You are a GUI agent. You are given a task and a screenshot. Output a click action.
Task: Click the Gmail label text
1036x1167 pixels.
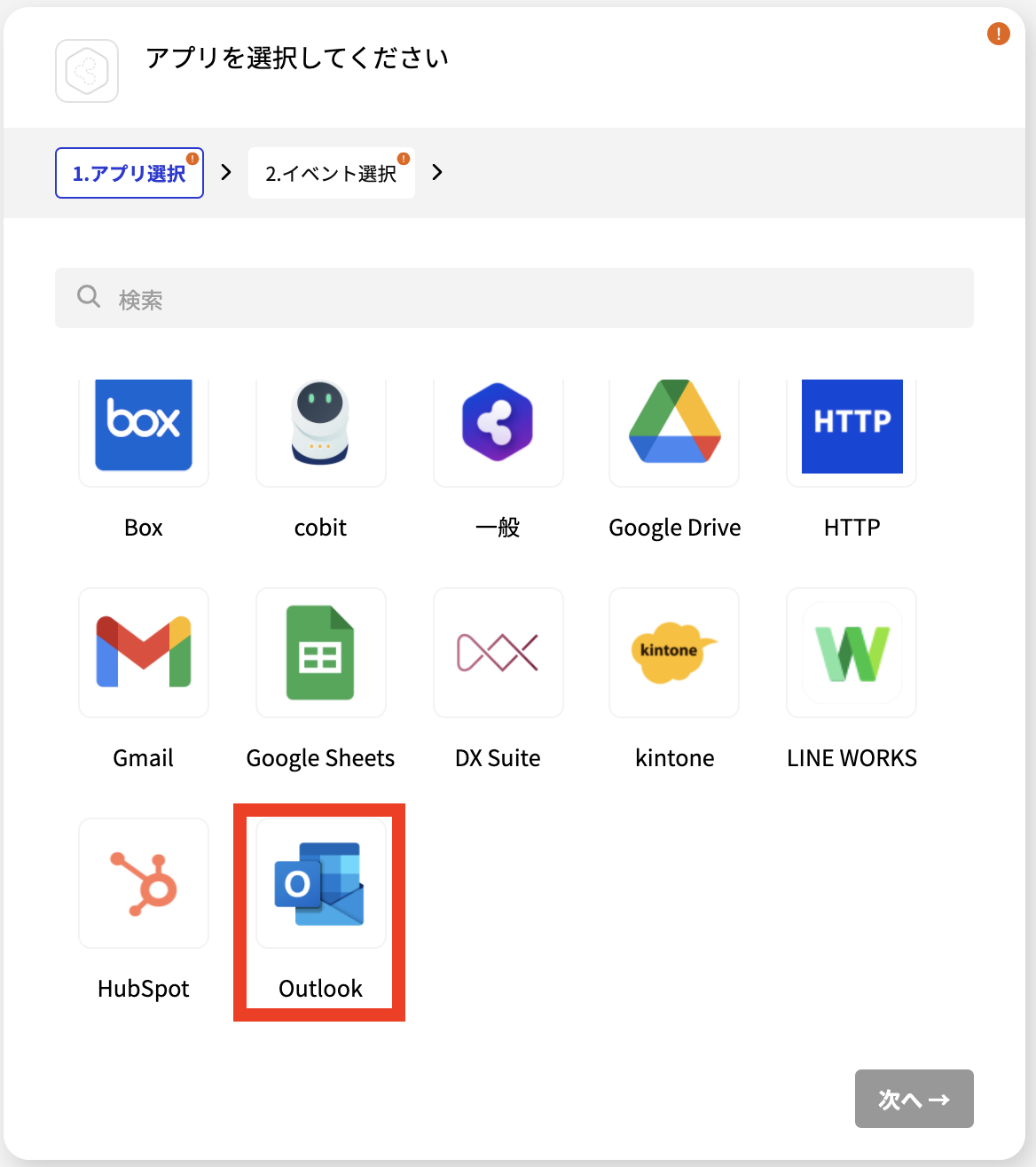144,758
